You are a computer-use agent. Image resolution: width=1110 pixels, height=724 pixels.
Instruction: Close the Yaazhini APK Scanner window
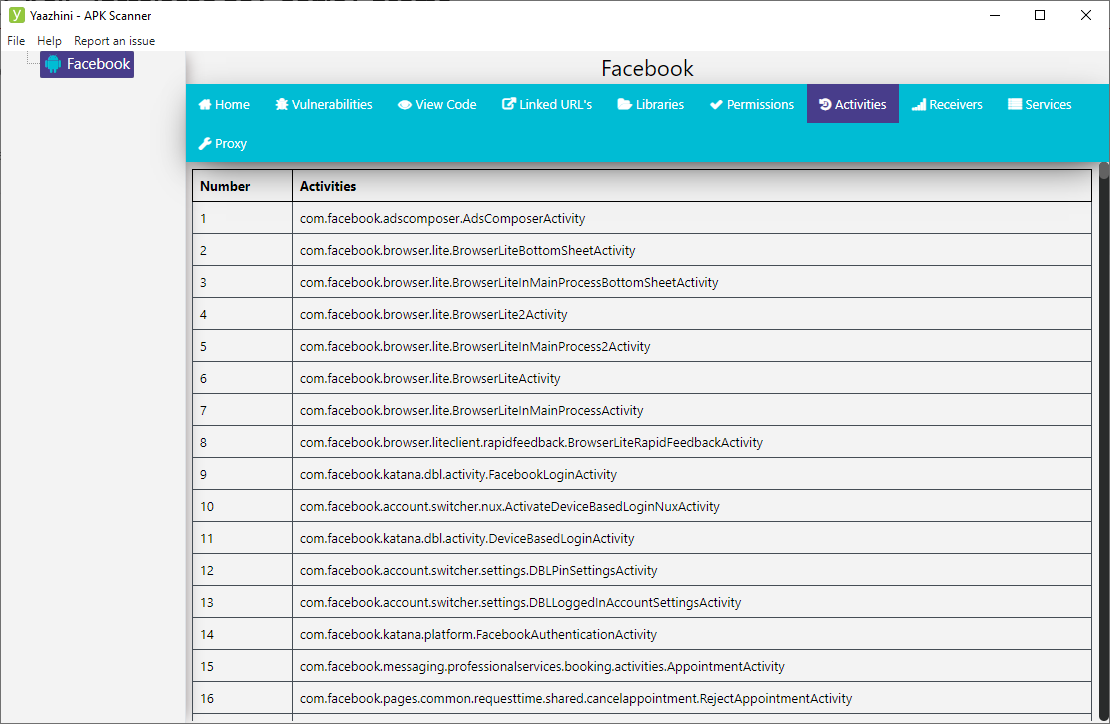[x=1086, y=15]
